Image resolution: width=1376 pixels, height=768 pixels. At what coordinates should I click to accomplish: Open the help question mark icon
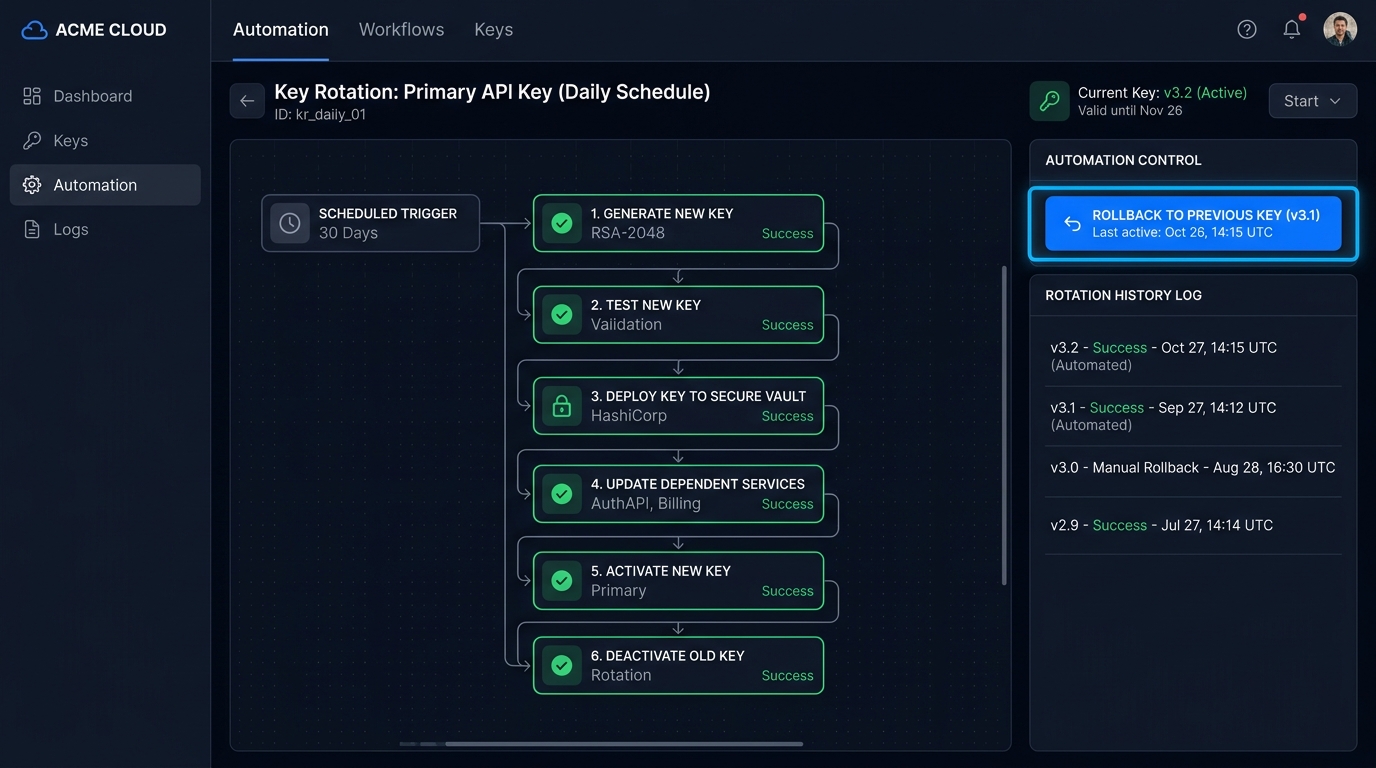1247,29
